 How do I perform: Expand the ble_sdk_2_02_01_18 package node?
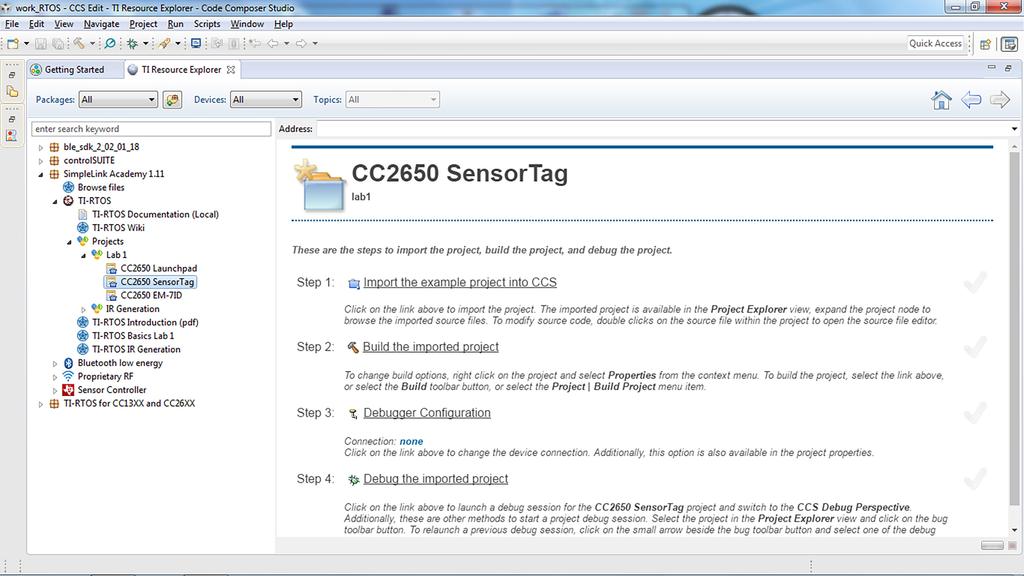[x=40, y=148]
